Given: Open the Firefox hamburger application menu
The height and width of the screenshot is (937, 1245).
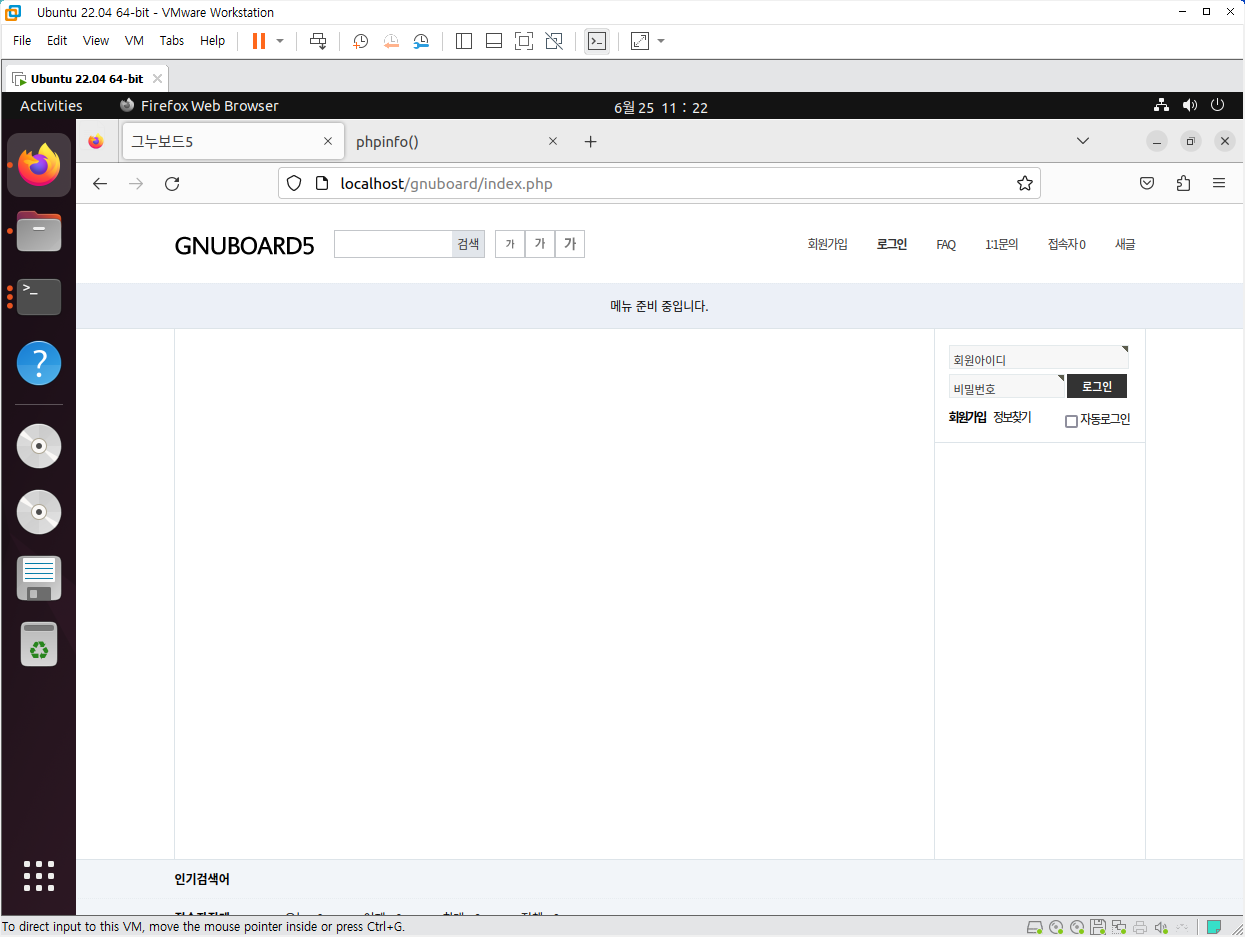Looking at the screenshot, I should (1219, 184).
